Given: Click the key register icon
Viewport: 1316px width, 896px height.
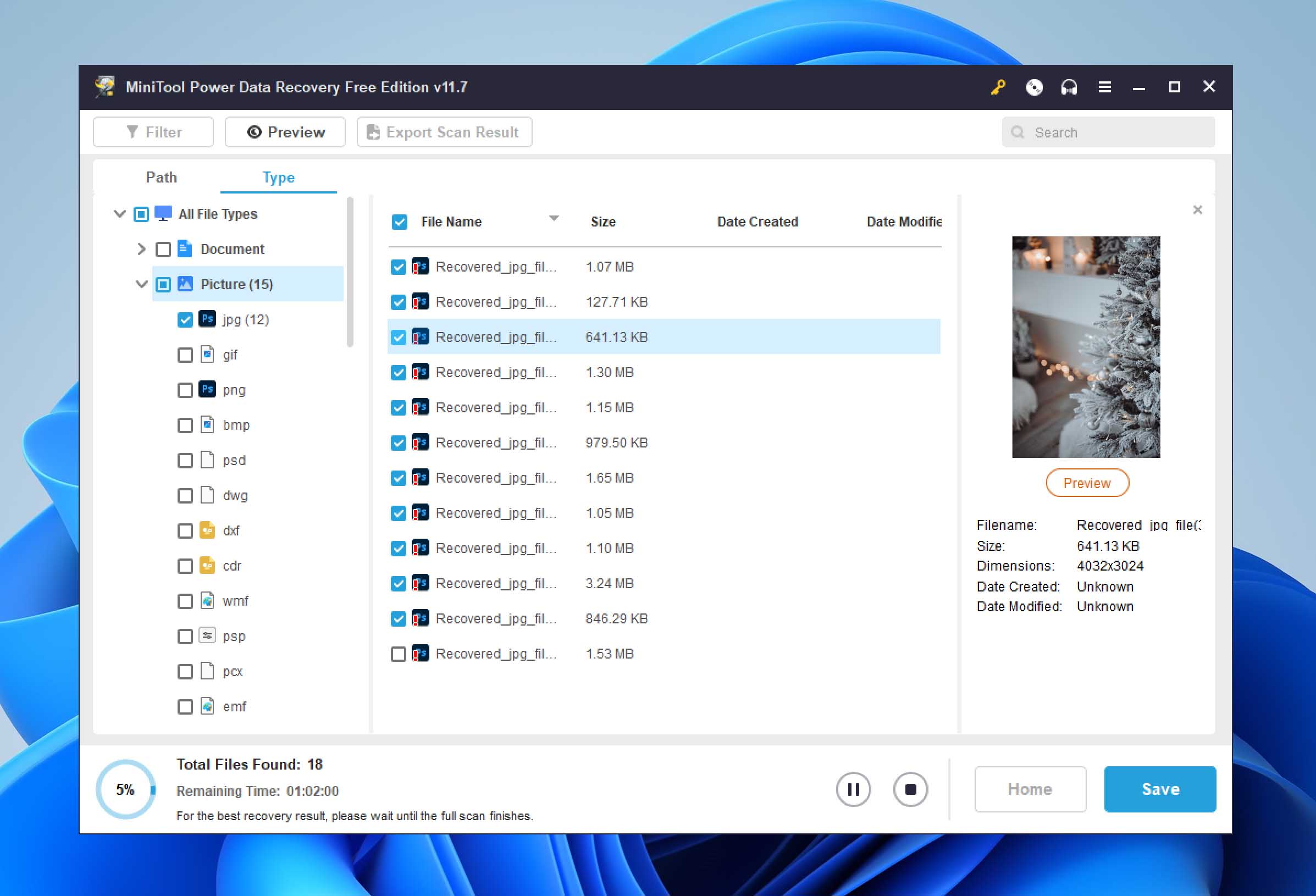Looking at the screenshot, I should (x=998, y=87).
